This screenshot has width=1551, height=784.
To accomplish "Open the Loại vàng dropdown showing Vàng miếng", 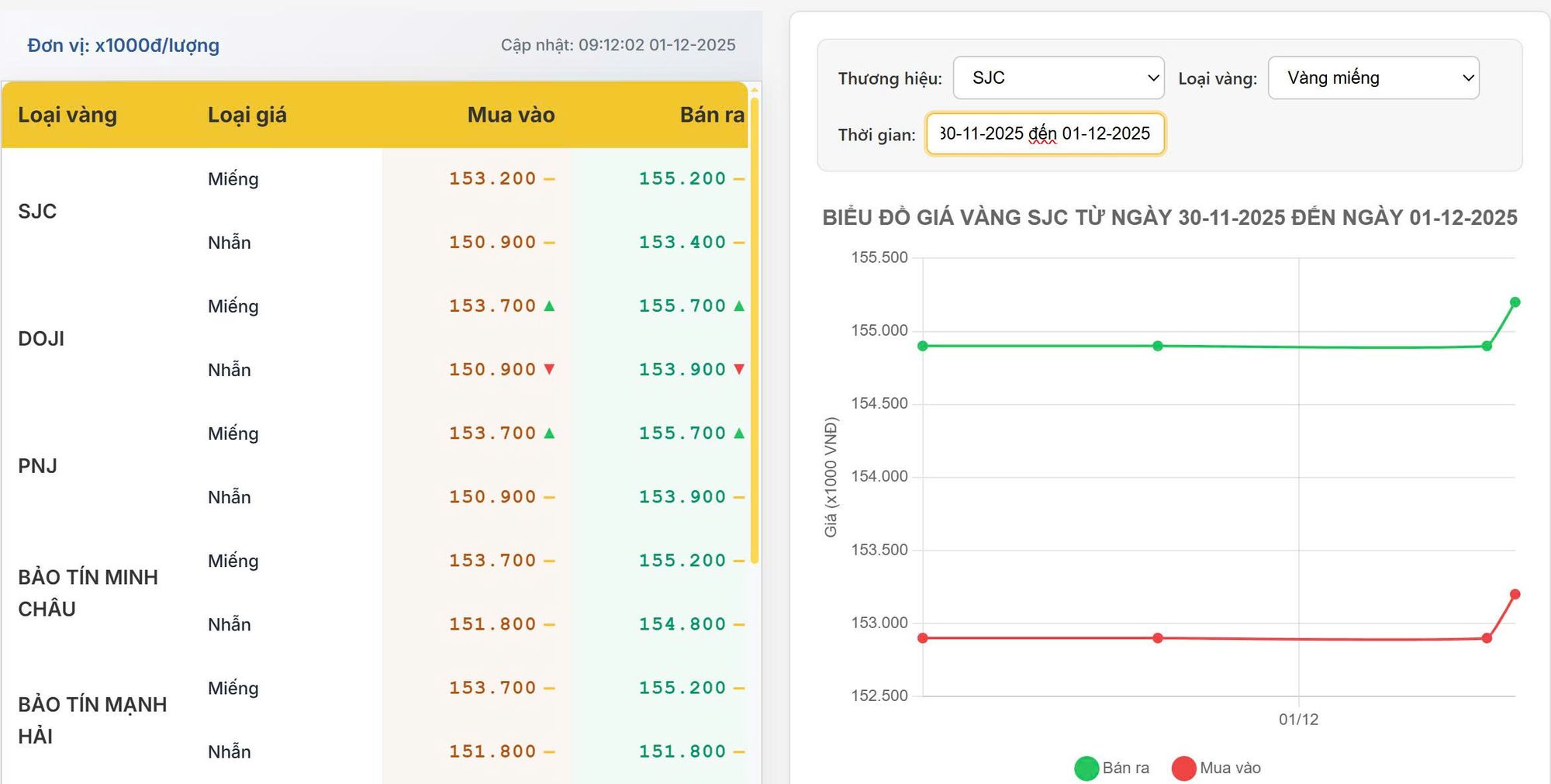I will pyautogui.click(x=1373, y=78).
